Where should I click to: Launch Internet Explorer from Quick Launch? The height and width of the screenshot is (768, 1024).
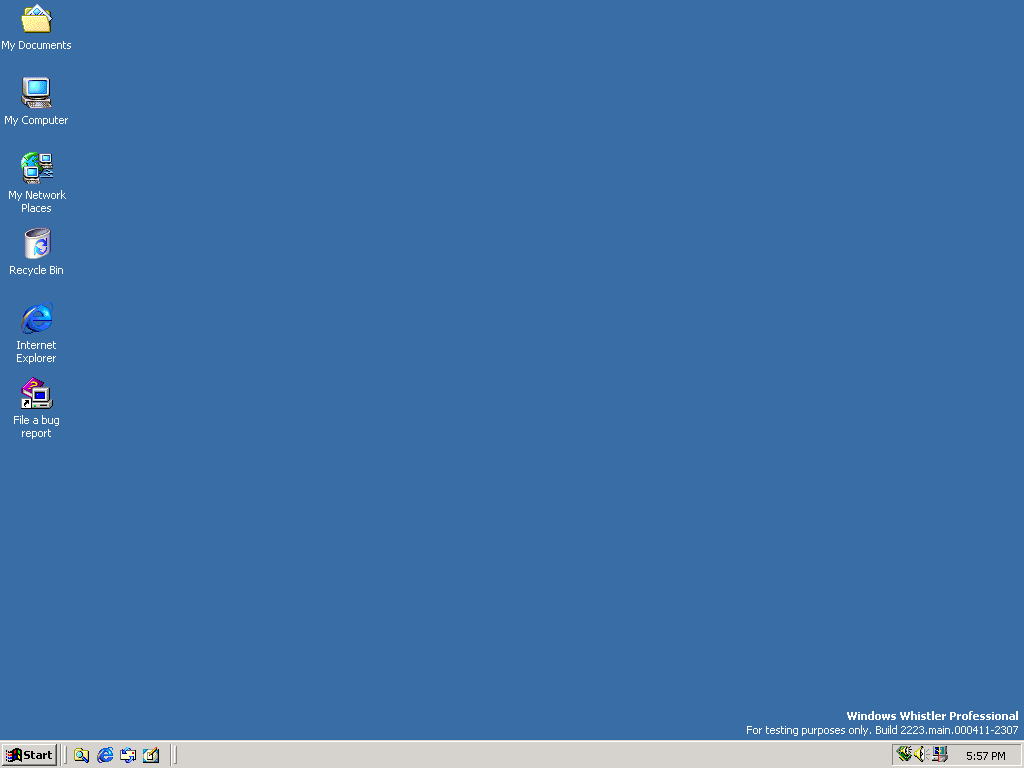pos(104,755)
